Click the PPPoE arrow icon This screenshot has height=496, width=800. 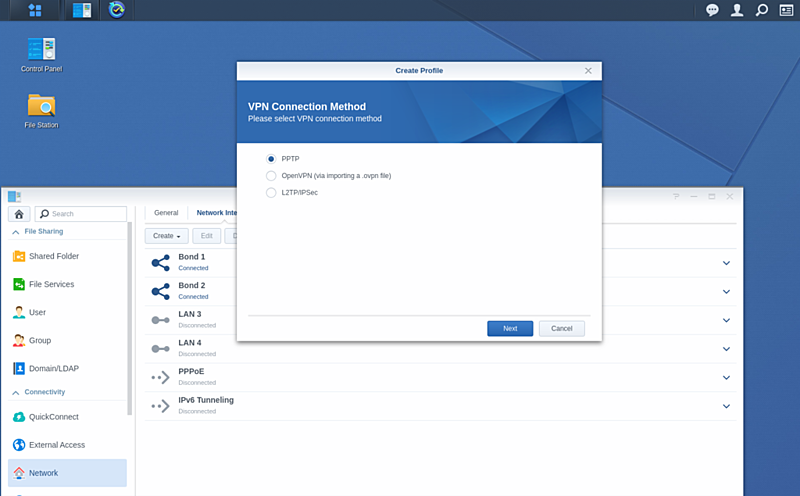[160, 378]
